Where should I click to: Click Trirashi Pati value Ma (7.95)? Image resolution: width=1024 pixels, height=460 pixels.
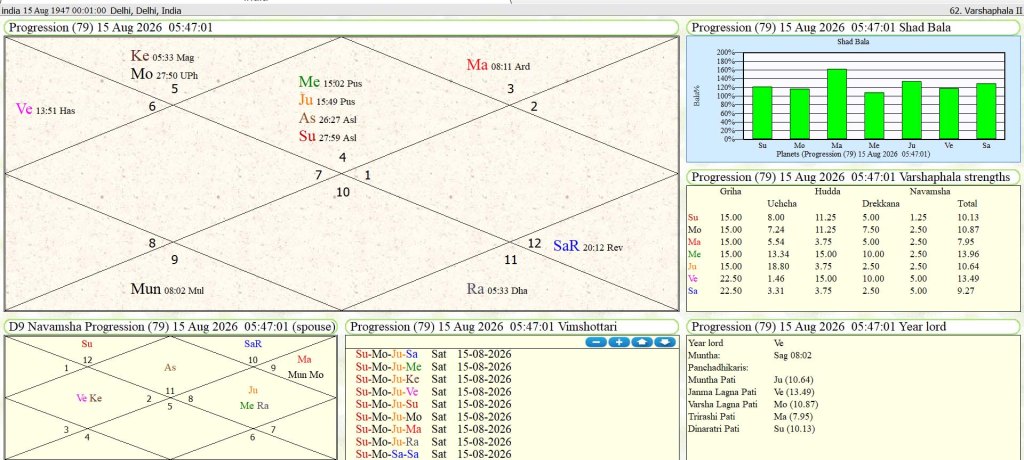(792, 417)
